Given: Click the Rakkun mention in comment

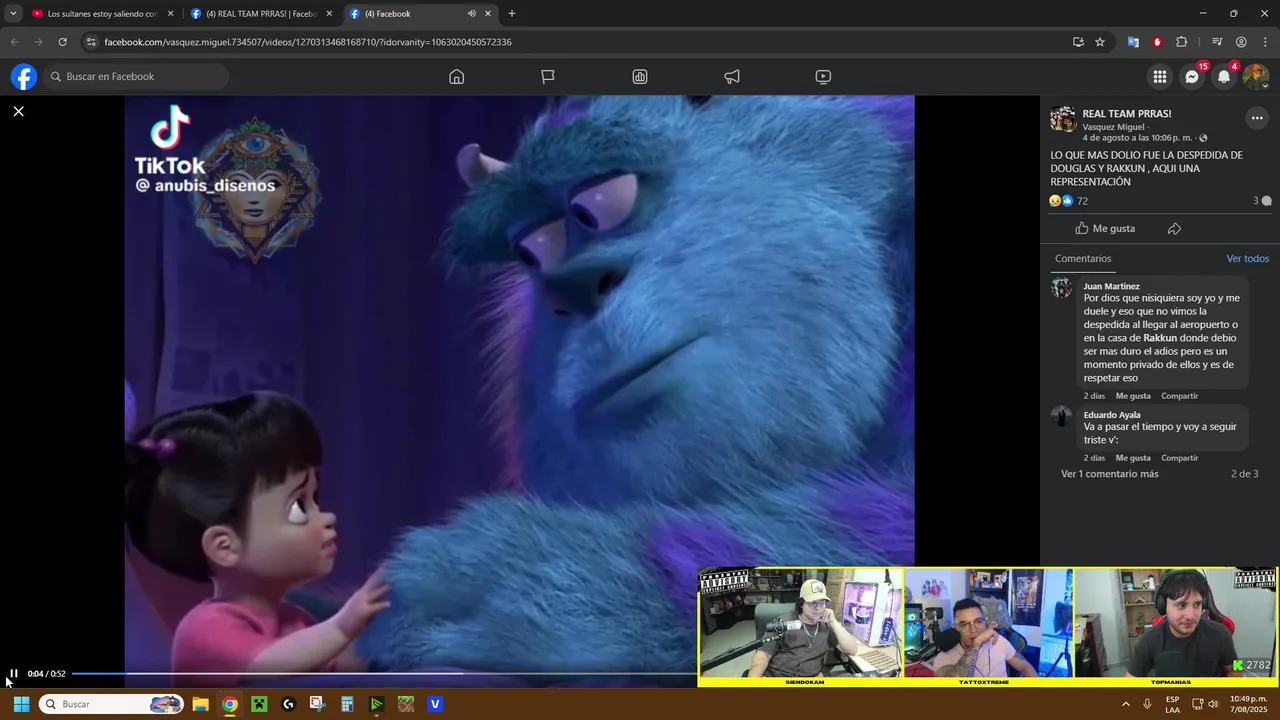Looking at the screenshot, I should 1160,338.
